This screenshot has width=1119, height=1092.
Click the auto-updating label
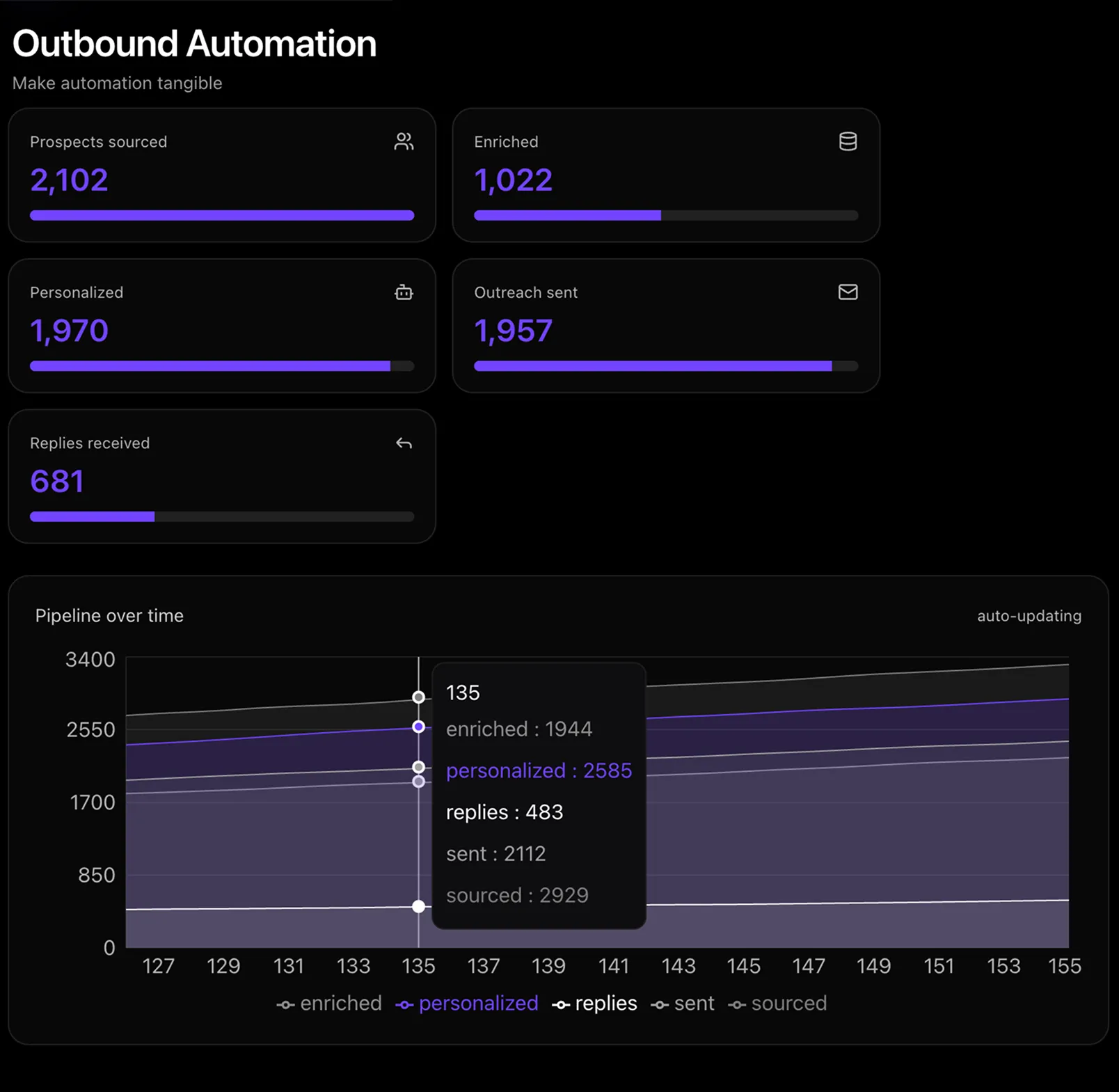[1029, 616]
